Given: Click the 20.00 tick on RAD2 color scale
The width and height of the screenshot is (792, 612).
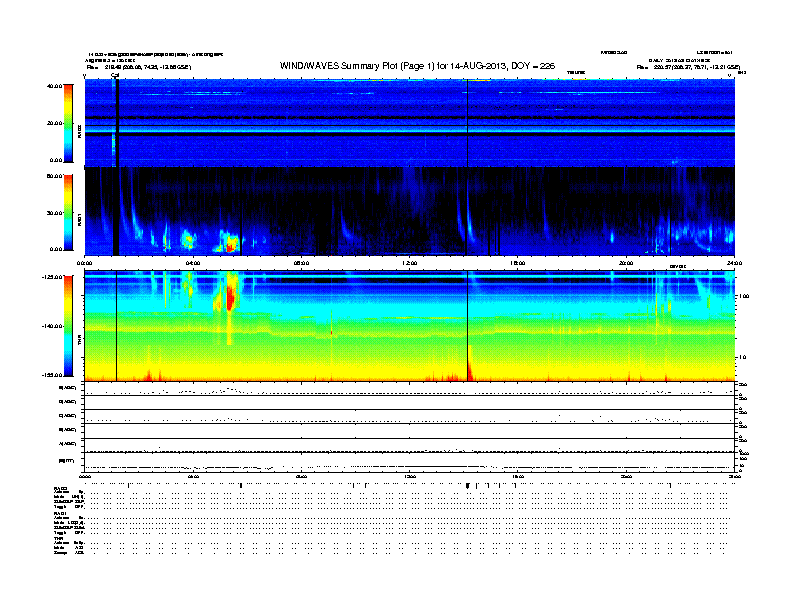Looking at the screenshot, I should click(x=54, y=123).
